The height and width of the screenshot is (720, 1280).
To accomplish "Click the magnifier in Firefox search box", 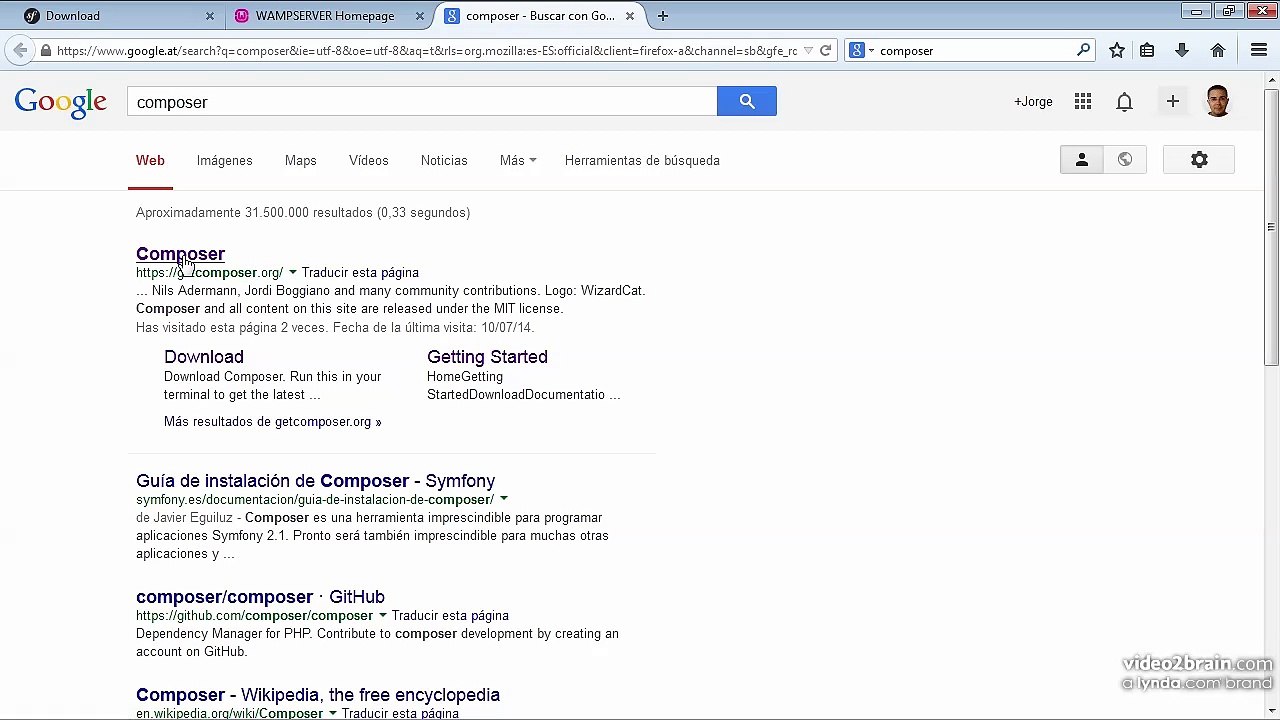I will pyautogui.click(x=1083, y=50).
